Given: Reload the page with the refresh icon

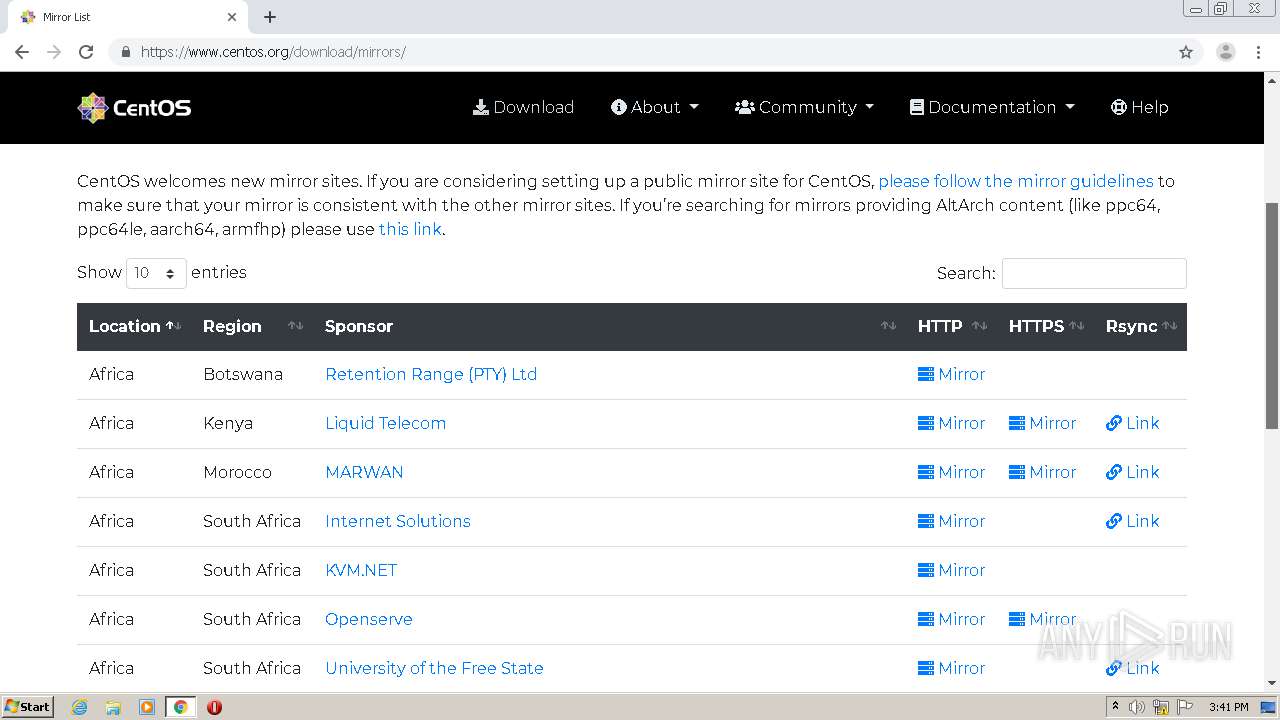Looking at the screenshot, I should 86,52.
